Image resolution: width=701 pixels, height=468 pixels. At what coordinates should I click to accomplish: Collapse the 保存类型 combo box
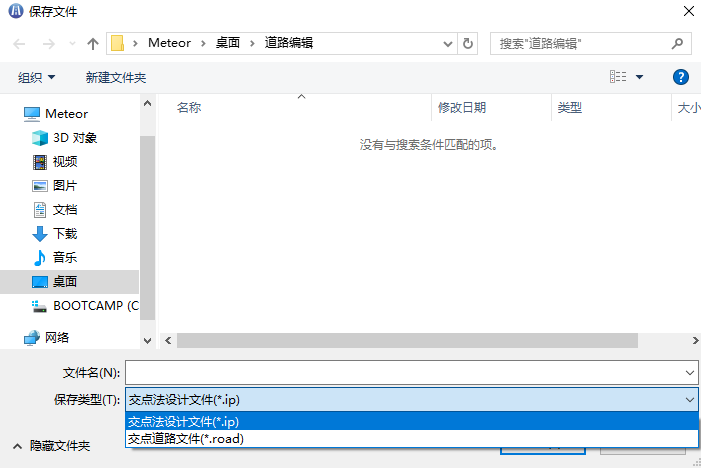(x=690, y=400)
